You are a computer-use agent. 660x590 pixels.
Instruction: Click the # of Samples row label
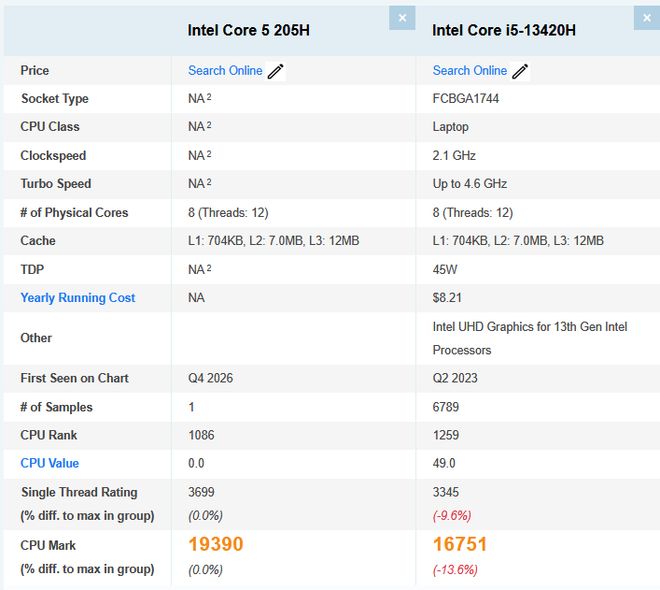coord(56,407)
